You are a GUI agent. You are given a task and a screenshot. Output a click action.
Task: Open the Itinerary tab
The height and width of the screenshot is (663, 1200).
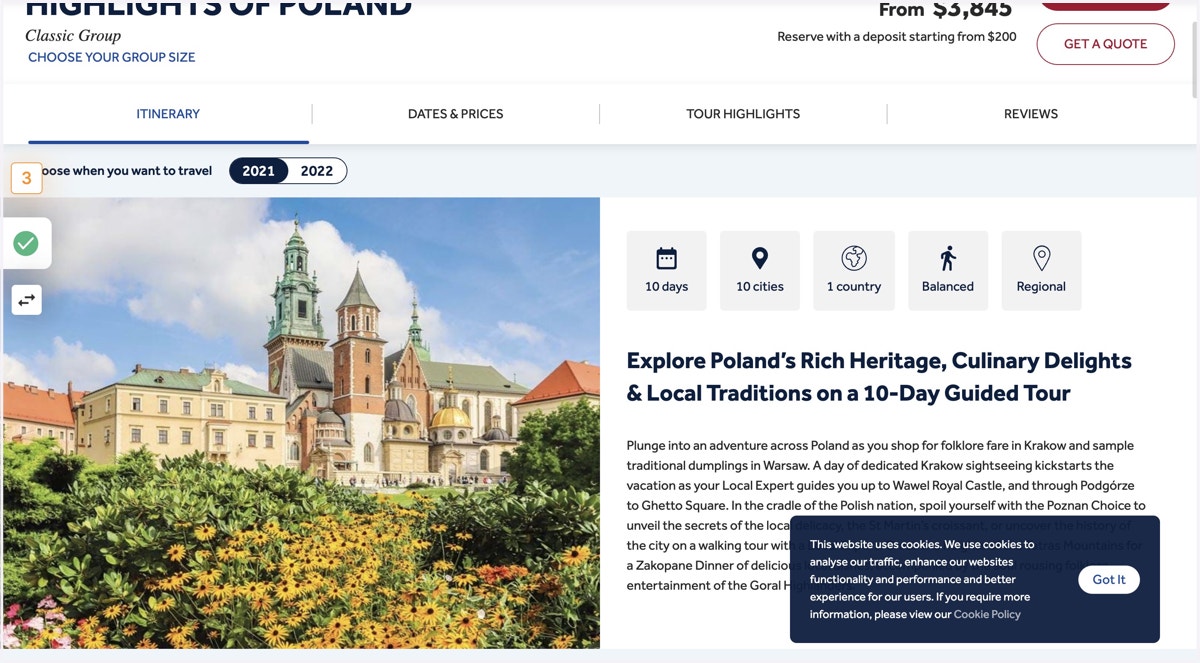coord(168,114)
